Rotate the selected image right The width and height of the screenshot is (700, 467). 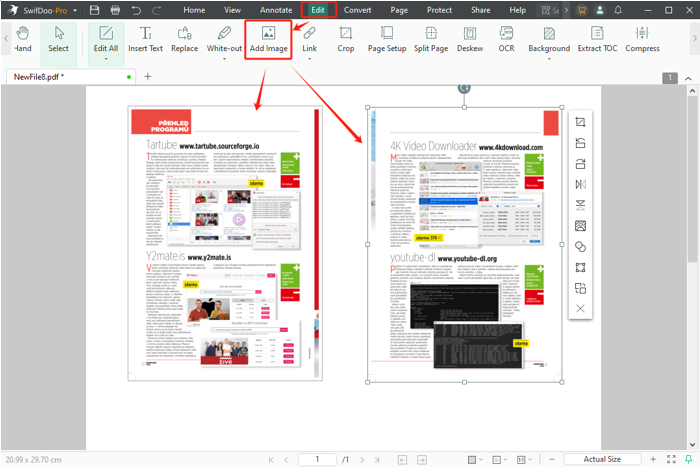pyautogui.click(x=580, y=163)
